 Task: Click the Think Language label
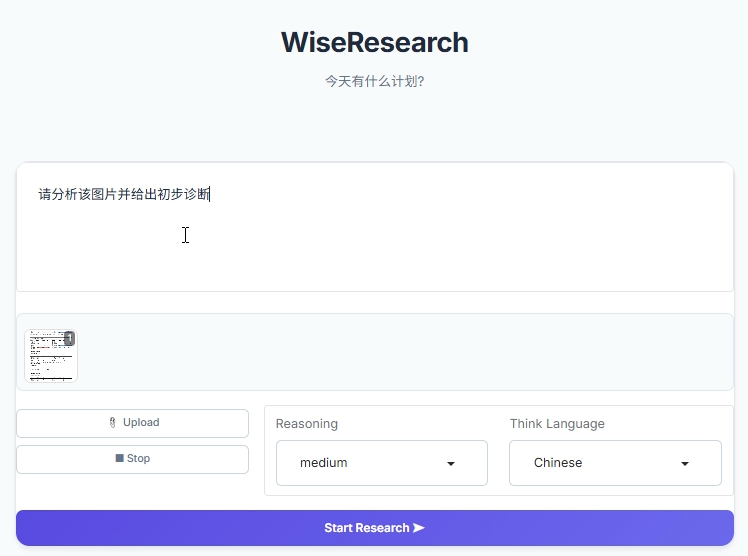(x=557, y=424)
